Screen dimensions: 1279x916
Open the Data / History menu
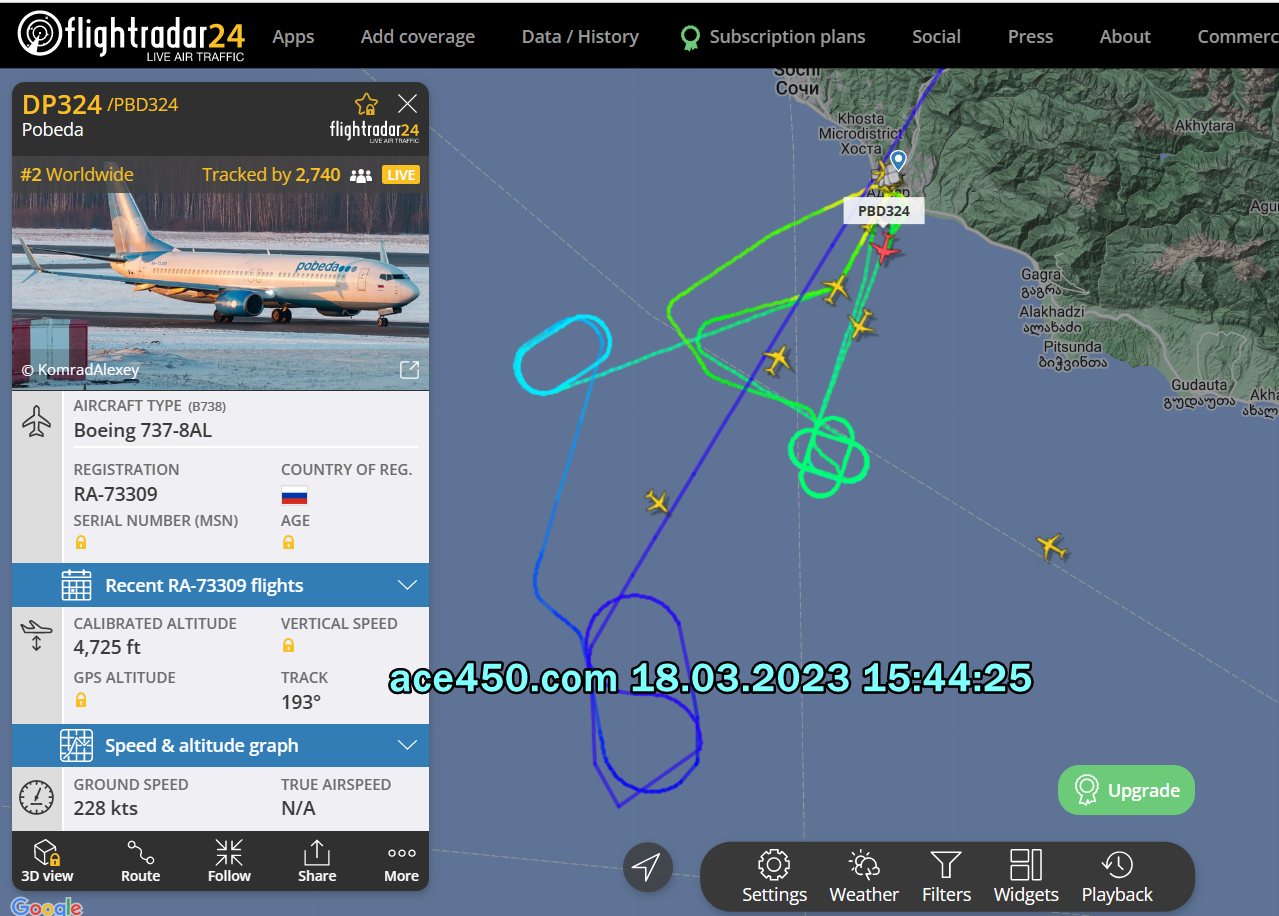click(580, 36)
